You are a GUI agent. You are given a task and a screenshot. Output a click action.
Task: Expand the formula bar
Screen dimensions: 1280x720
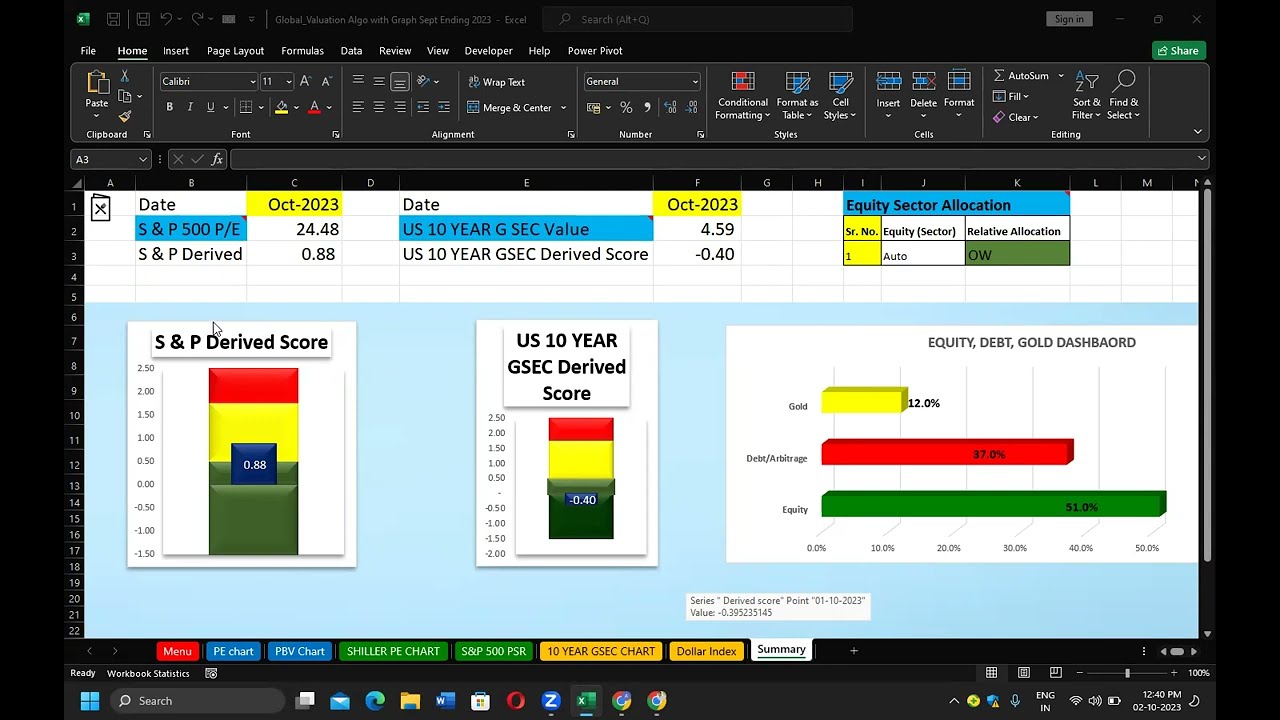[x=1201, y=159]
